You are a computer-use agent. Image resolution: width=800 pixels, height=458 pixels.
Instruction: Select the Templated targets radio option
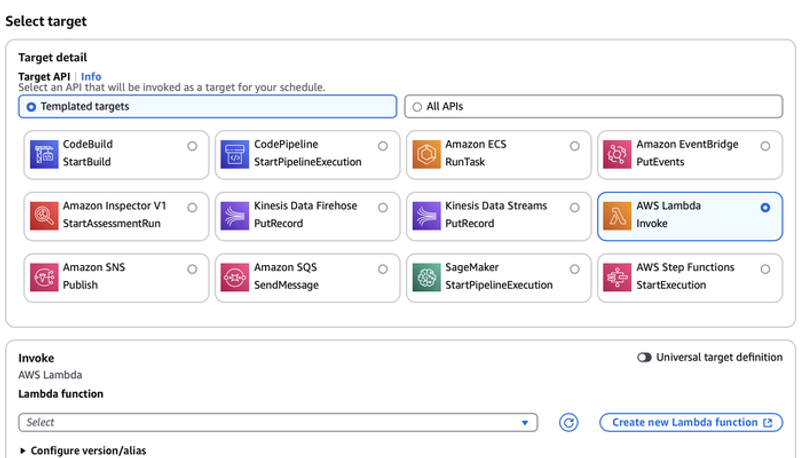coord(31,107)
